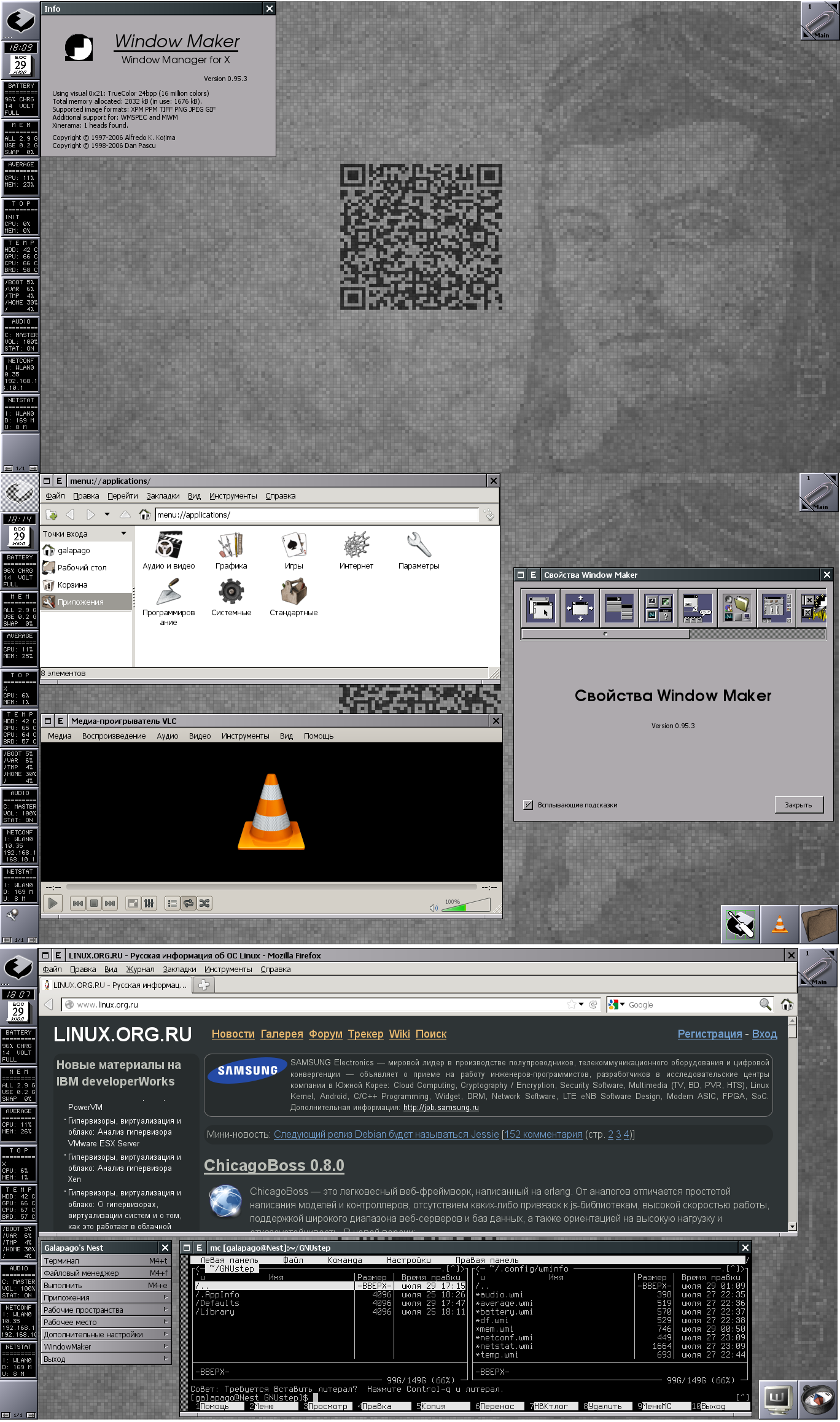
Task: Click Firefox home button
Action: pos(787,1004)
